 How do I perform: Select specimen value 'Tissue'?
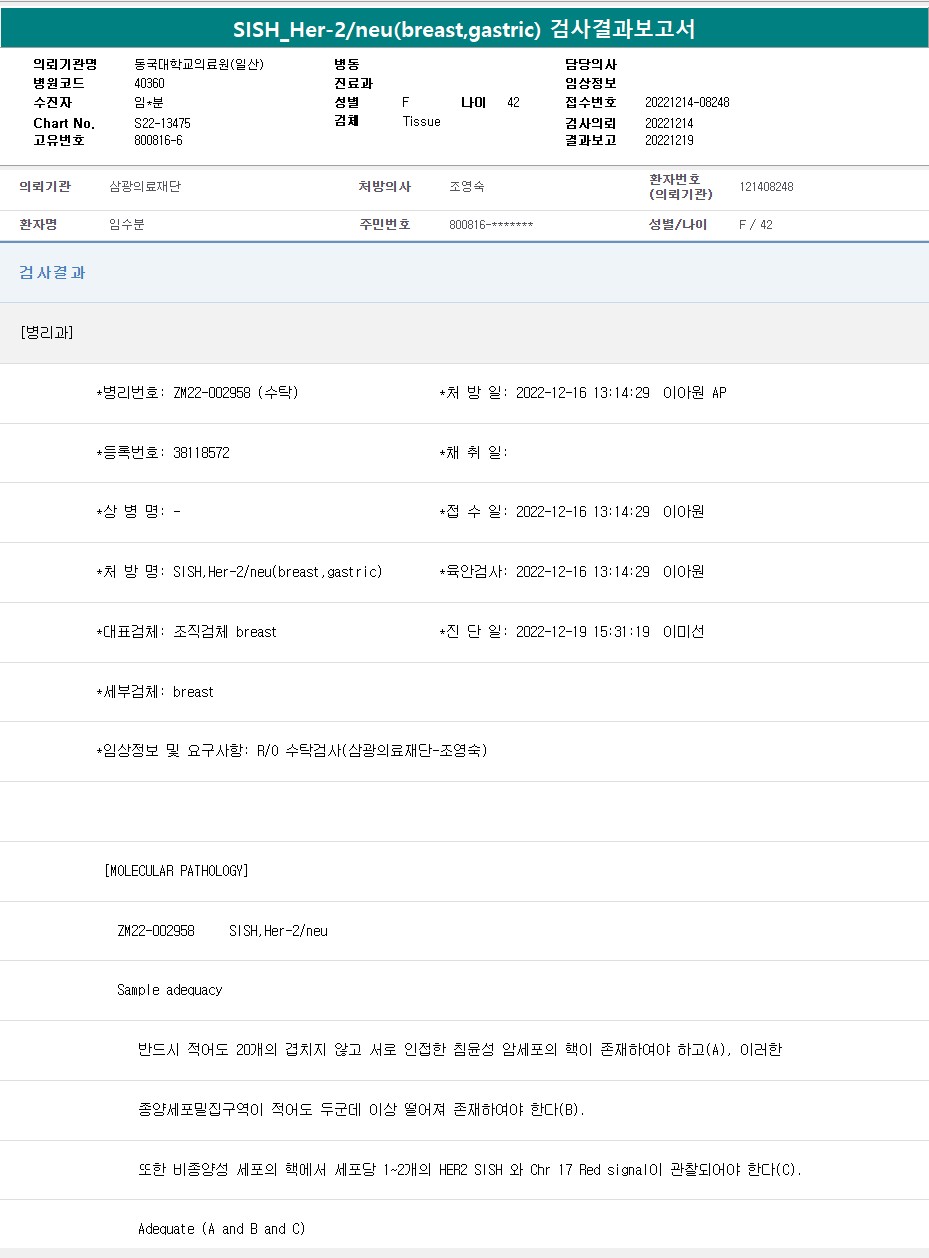point(421,121)
